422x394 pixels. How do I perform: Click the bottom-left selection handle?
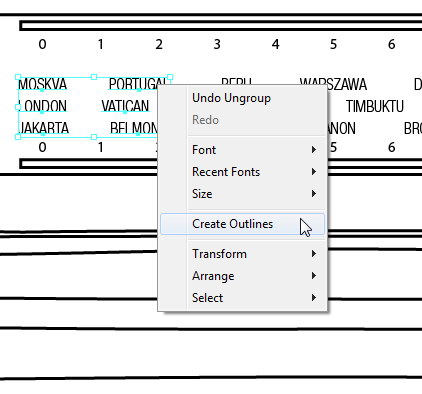tap(18, 137)
